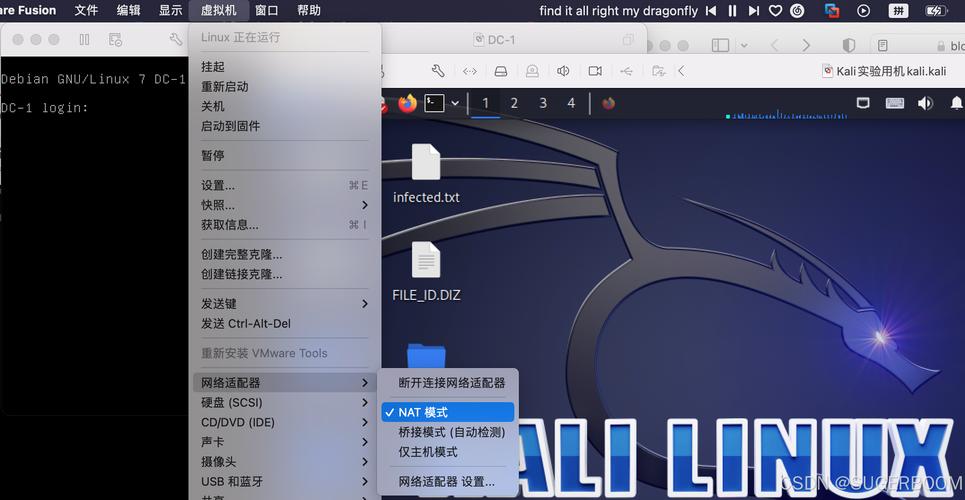The width and height of the screenshot is (965, 500).
Task: Click the battery status icon
Action: click(936, 10)
